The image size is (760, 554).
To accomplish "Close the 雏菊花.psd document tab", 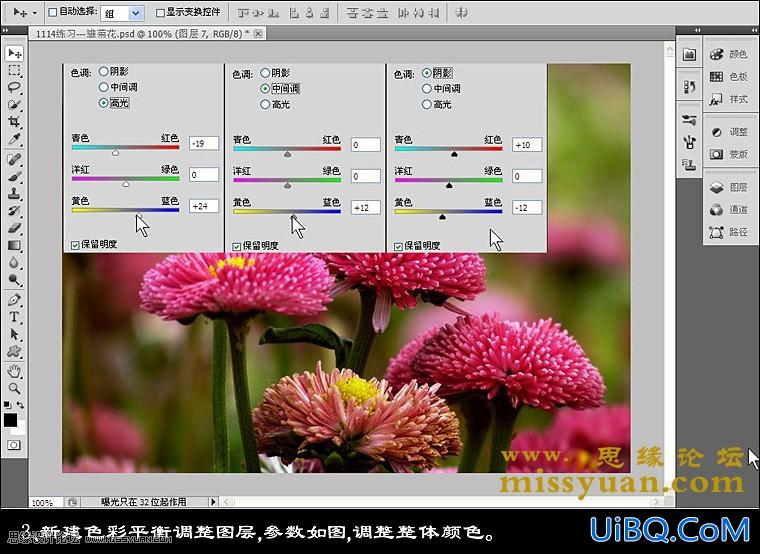I will click(x=258, y=33).
